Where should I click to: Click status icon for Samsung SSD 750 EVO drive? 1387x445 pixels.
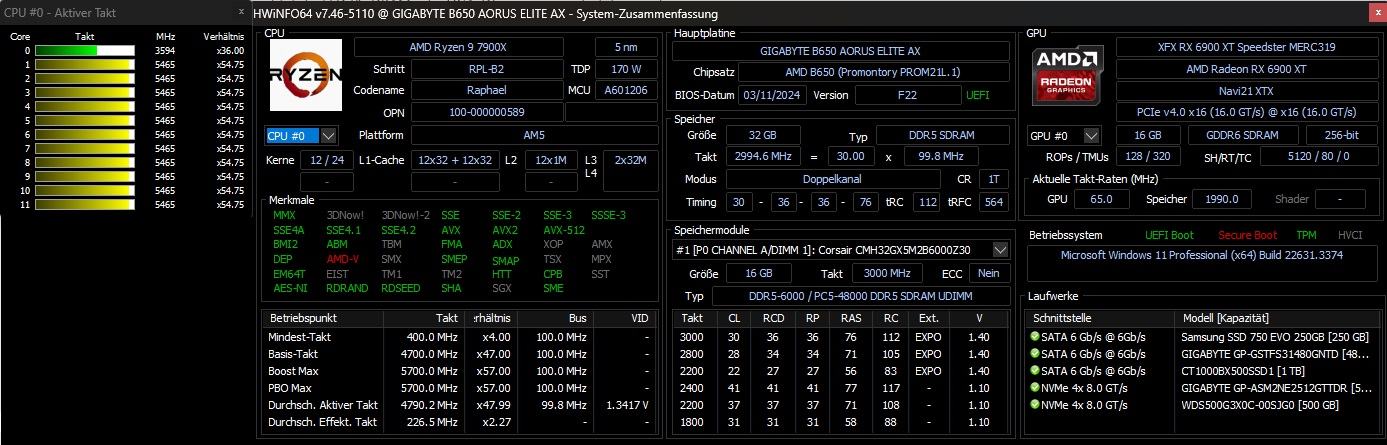click(x=1035, y=337)
